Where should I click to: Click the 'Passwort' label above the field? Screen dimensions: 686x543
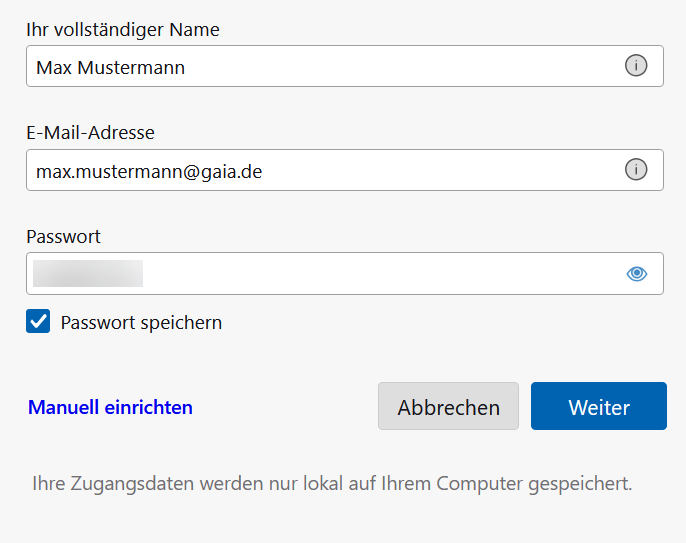pos(64,237)
